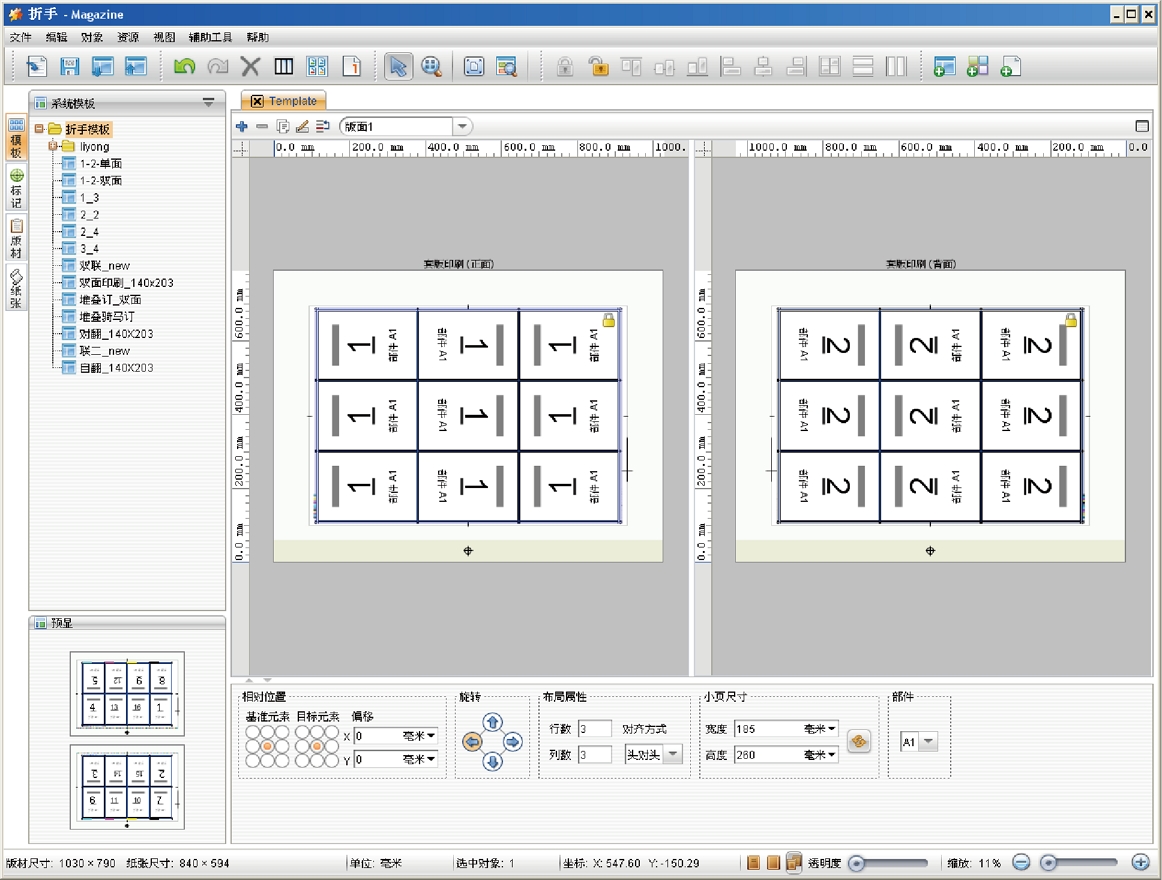Select center radio in 目标元素 grid
The height and width of the screenshot is (880, 1162).
[317, 746]
